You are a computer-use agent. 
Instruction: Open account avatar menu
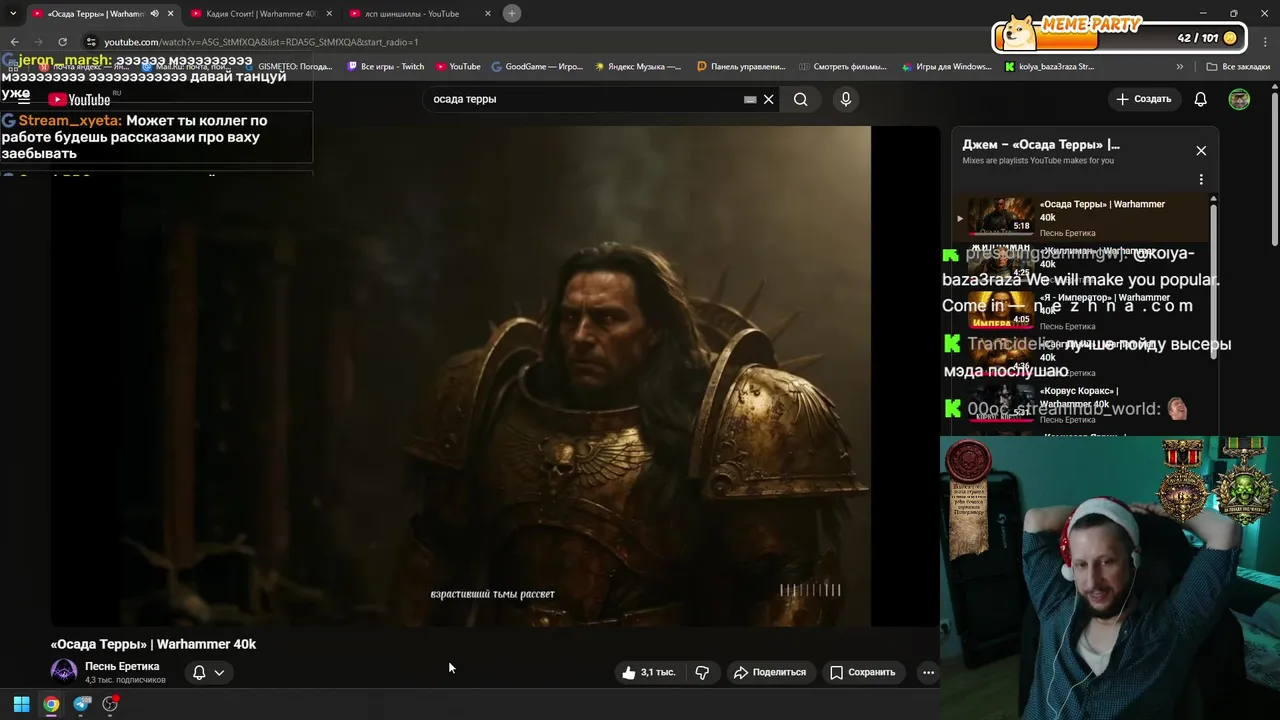pyautogui.click(x=1239, y=99)
